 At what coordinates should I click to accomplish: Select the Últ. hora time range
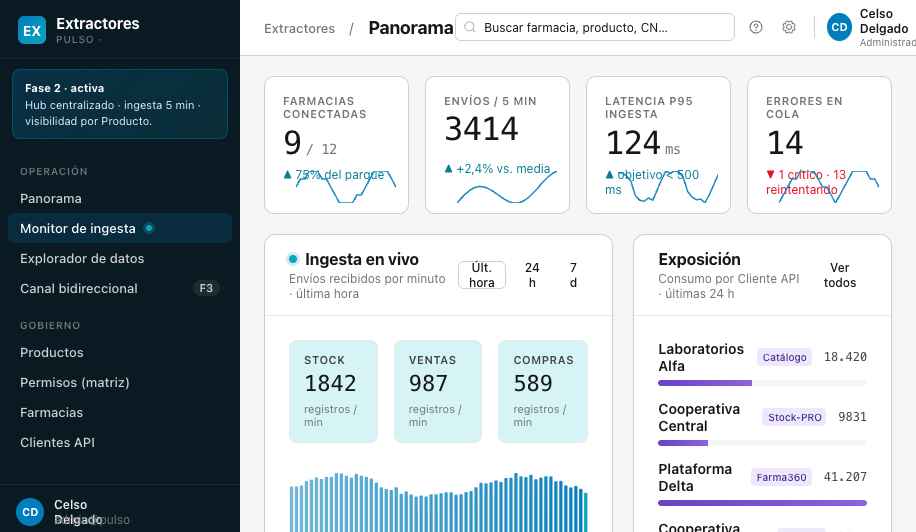coord(482,275)
